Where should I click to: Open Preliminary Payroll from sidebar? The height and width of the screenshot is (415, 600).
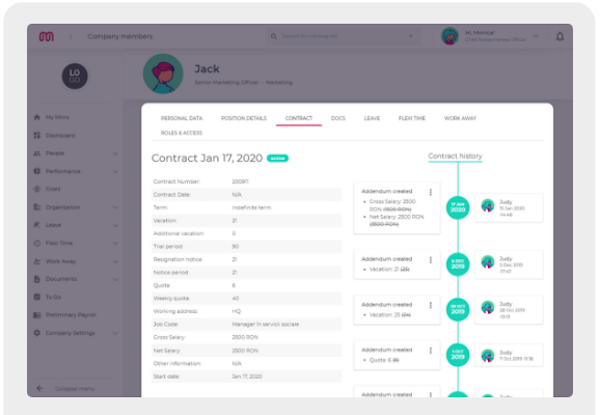click(37, 315)
